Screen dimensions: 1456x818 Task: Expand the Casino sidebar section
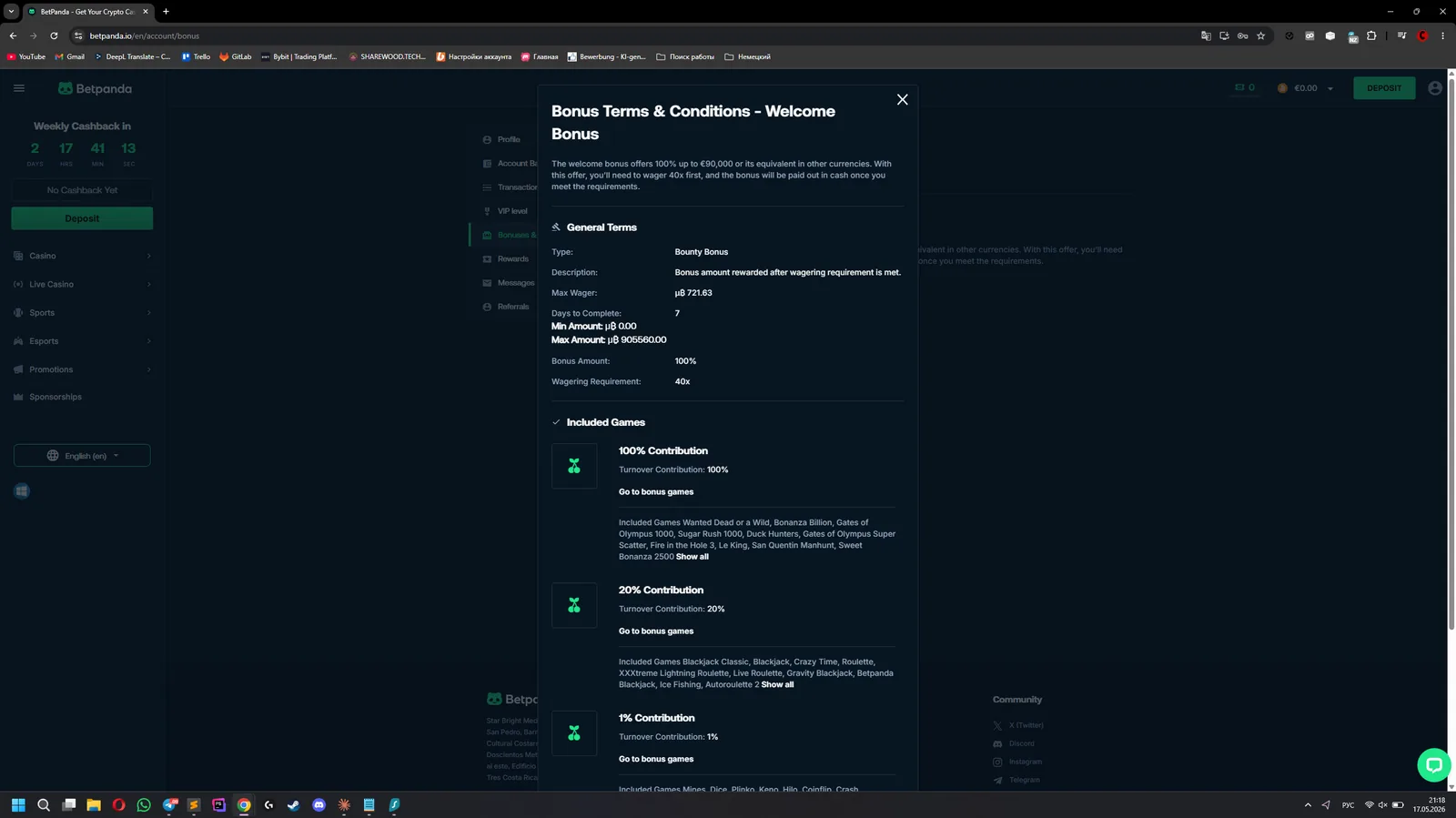[x=82, y=256]
